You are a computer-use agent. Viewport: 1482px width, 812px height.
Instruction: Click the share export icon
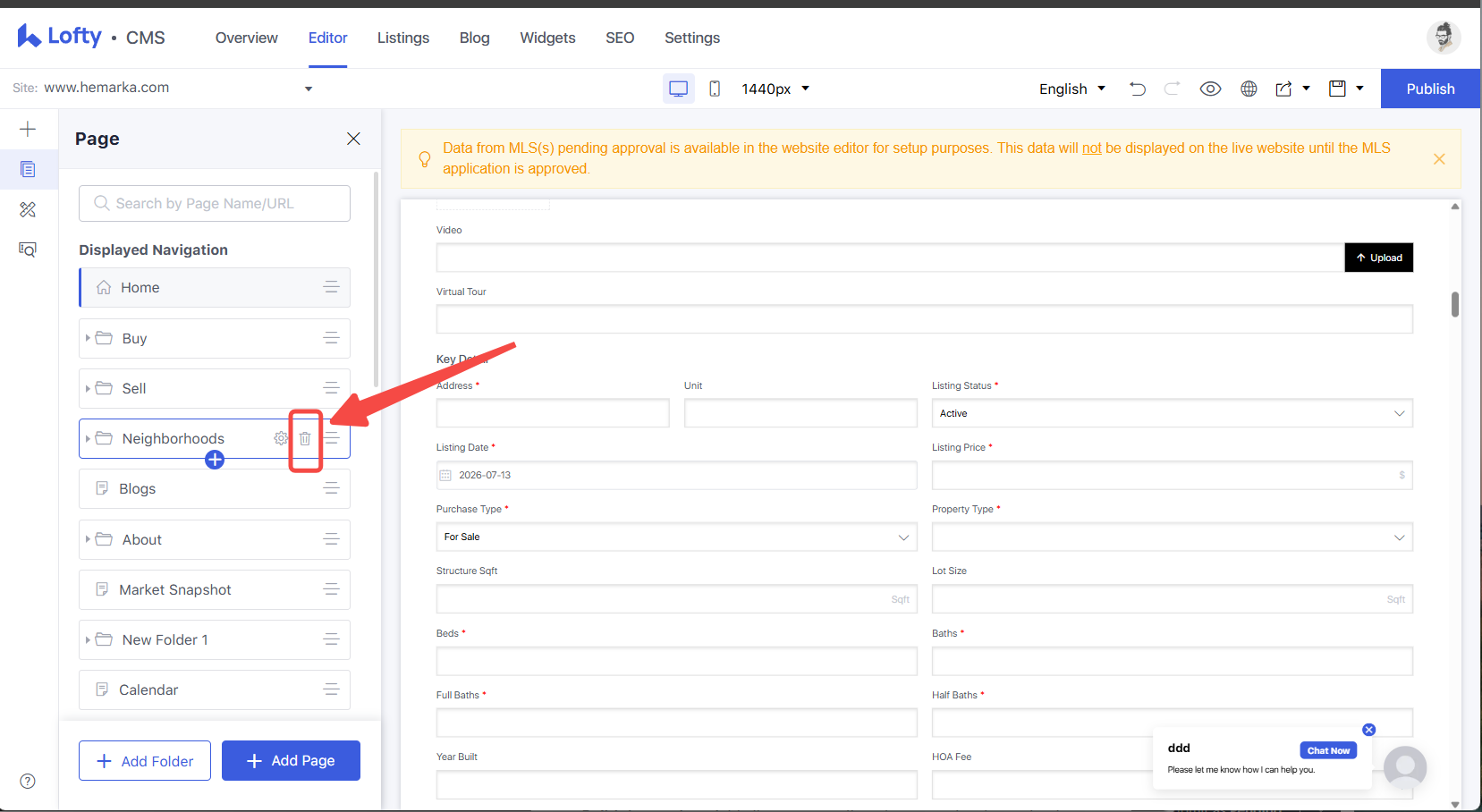tap(1284, 89)
